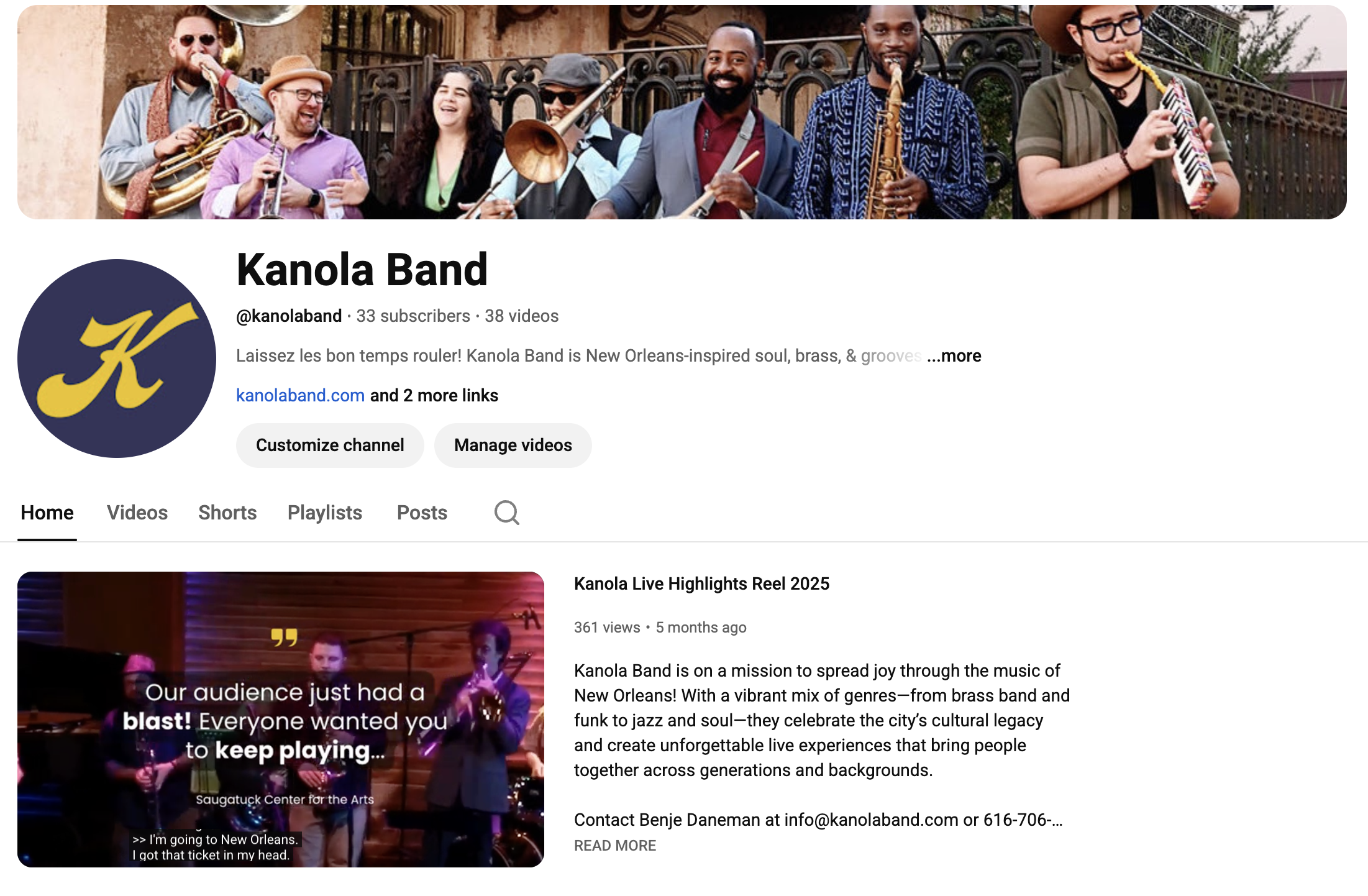1368x896 pixels.
Task: Play the featured highlights reel thumbnail
Action: (281, 719)
